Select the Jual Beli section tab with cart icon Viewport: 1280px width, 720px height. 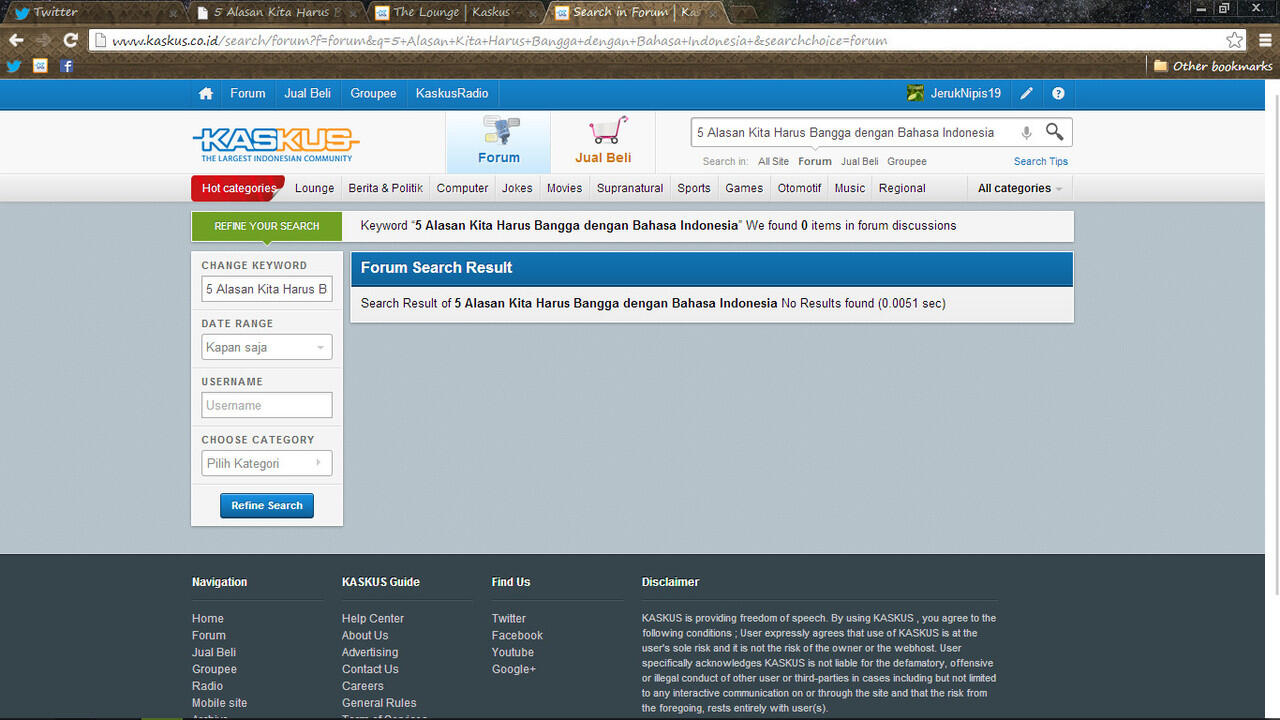click(603, 141)
